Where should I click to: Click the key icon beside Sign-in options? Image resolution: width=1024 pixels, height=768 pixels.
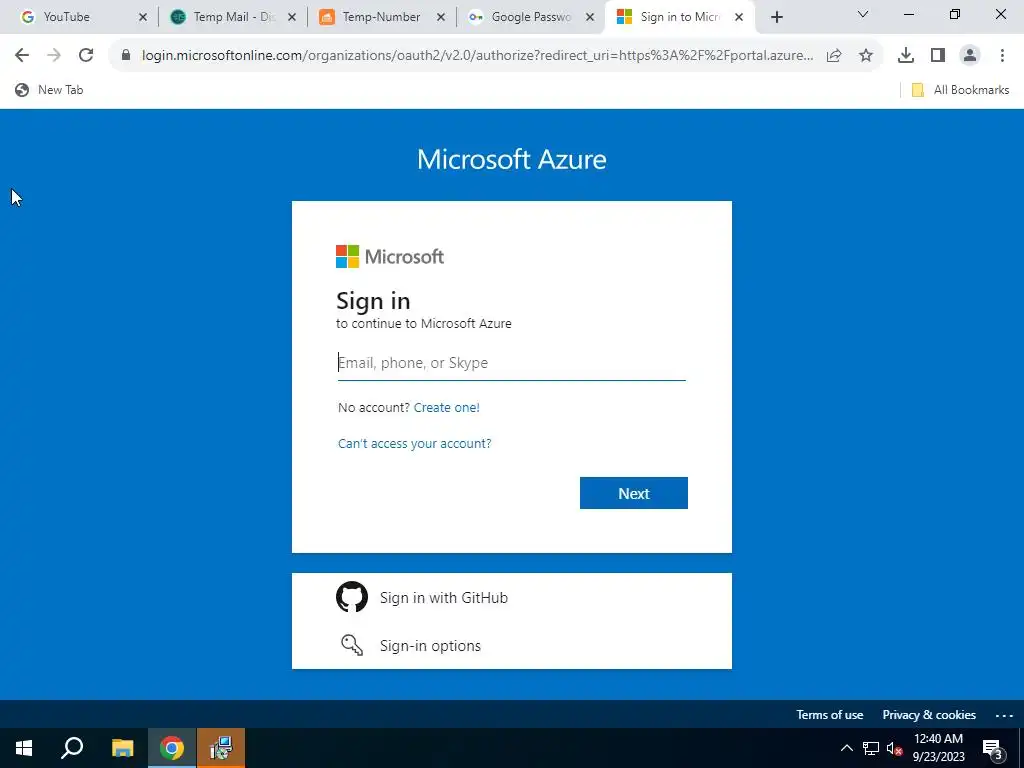pyautogui.click(x=352, y=645)
